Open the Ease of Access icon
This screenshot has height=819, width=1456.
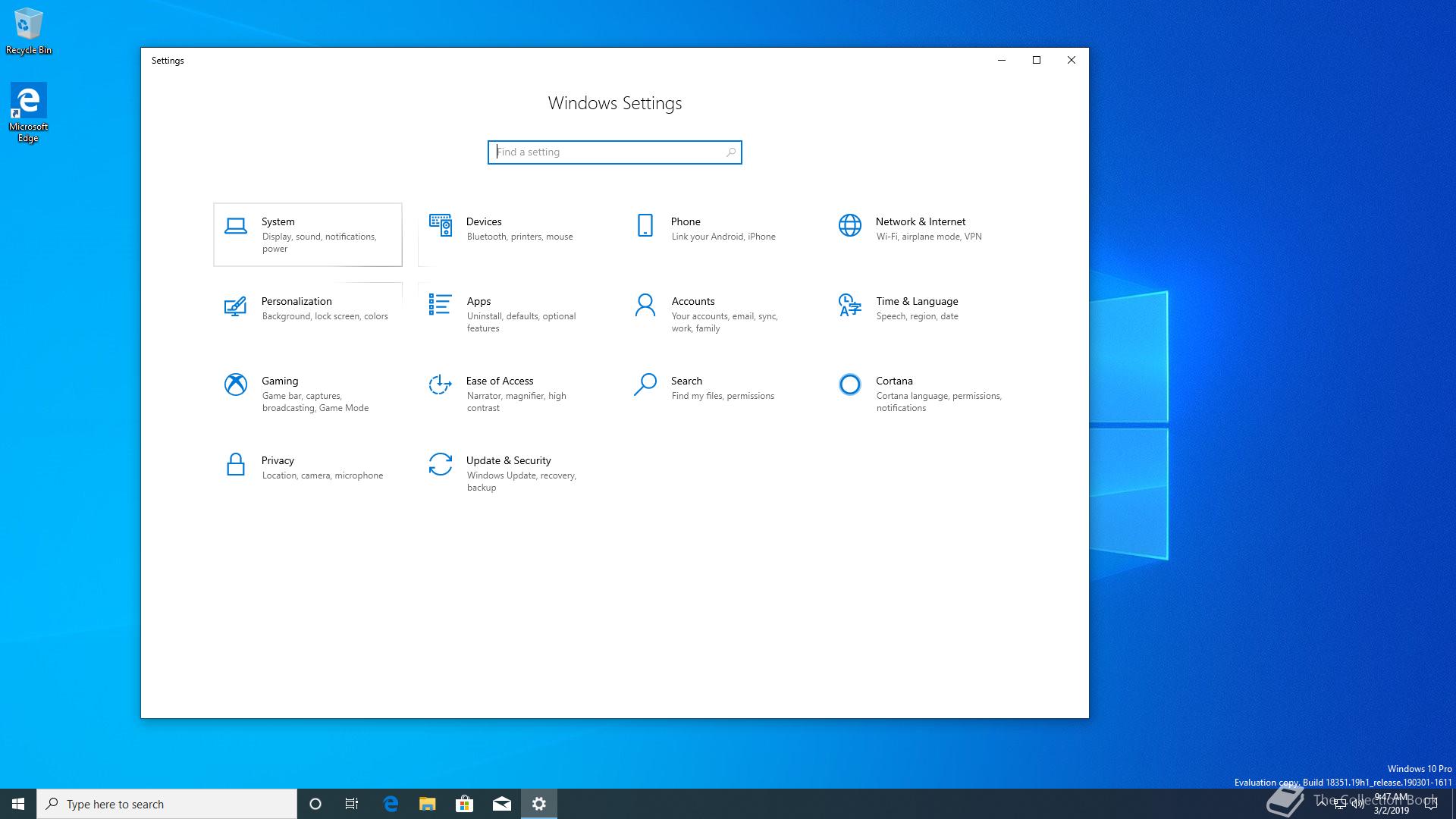coord(441,384)
